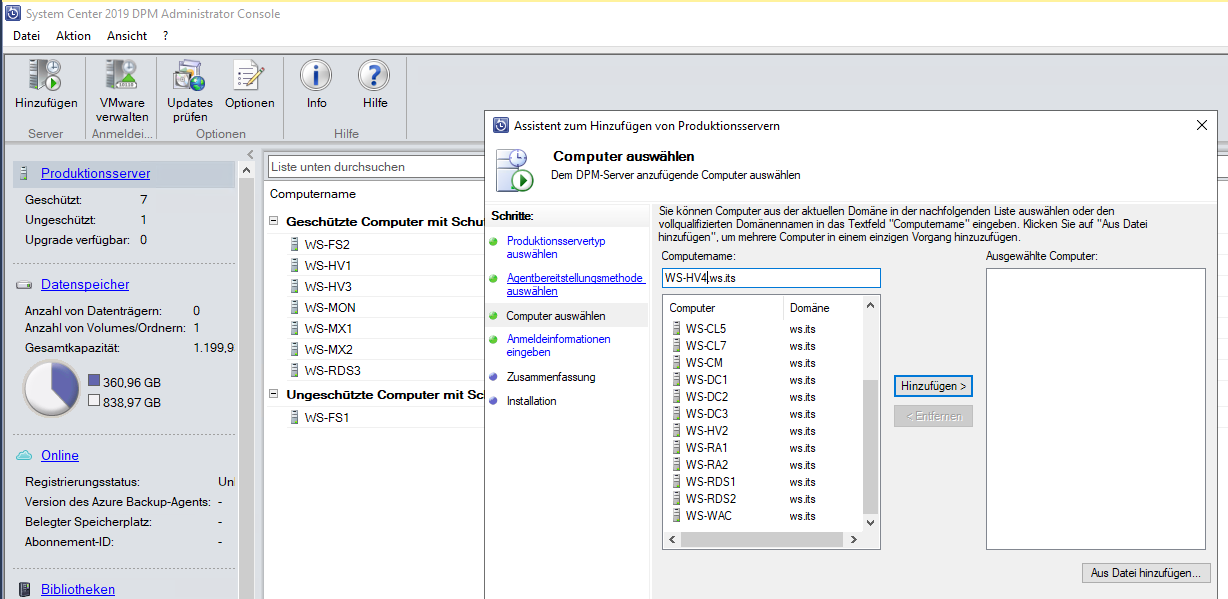Go to Produktionsservertyp auswählen step
The height and width of the screenshot is (599, 1228).
tap(556, 248)
